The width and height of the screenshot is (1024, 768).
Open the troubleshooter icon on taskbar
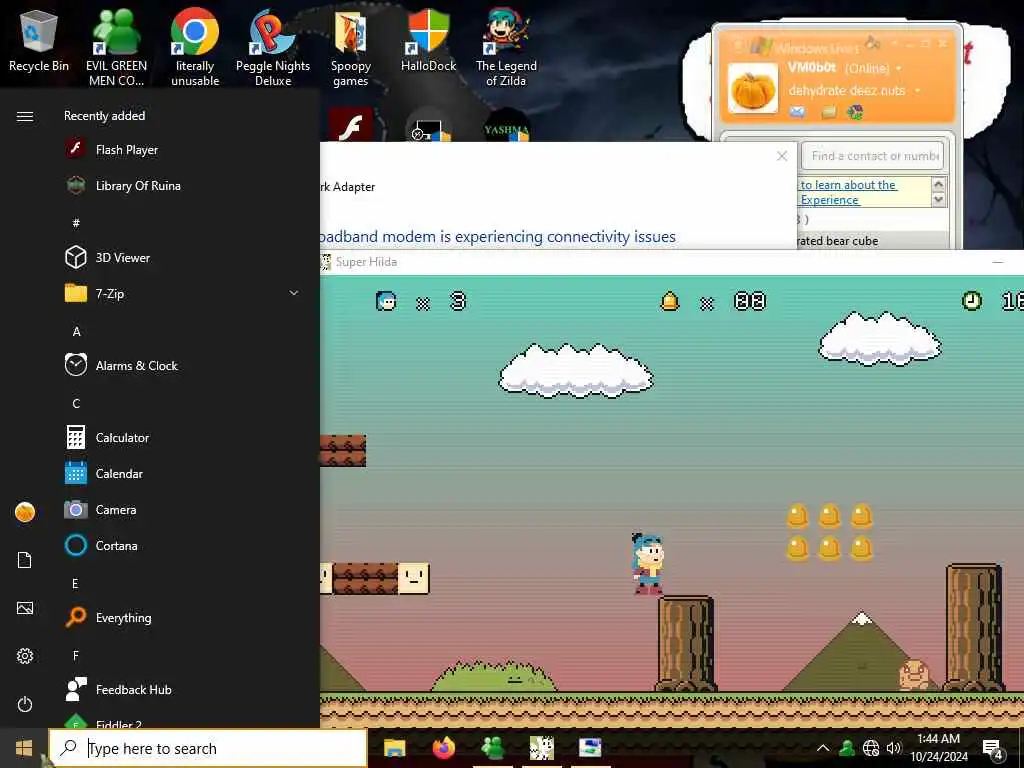pyautogui.click(x=590, y=748)
